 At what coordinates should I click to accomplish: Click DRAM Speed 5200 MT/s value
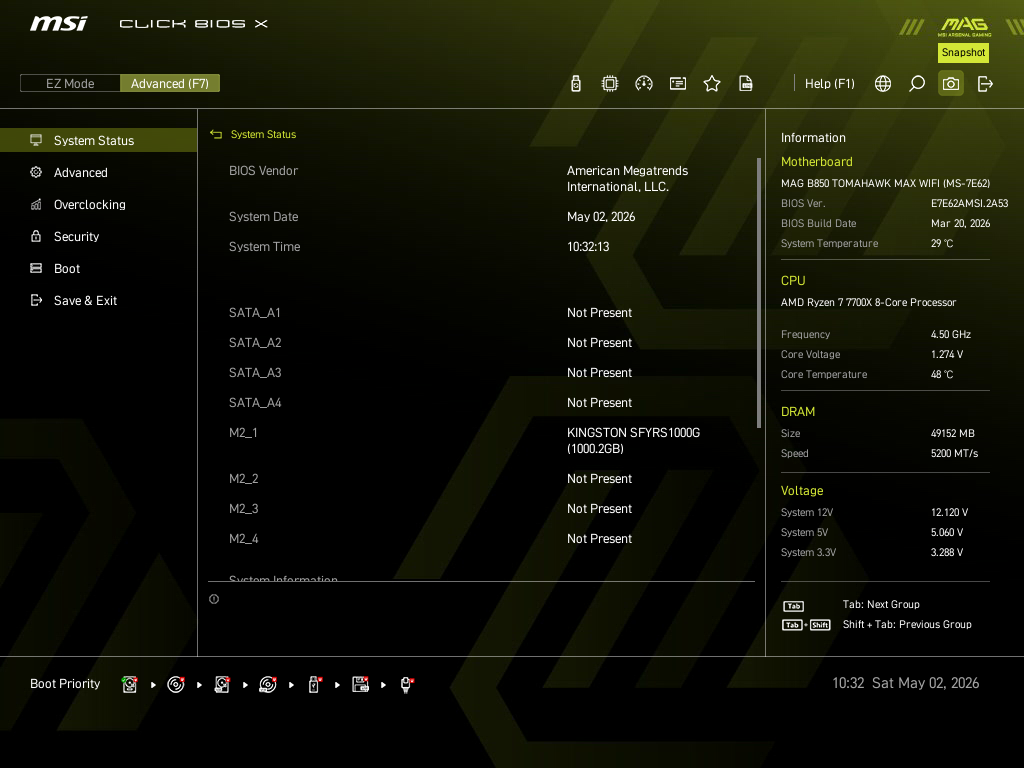954,453
